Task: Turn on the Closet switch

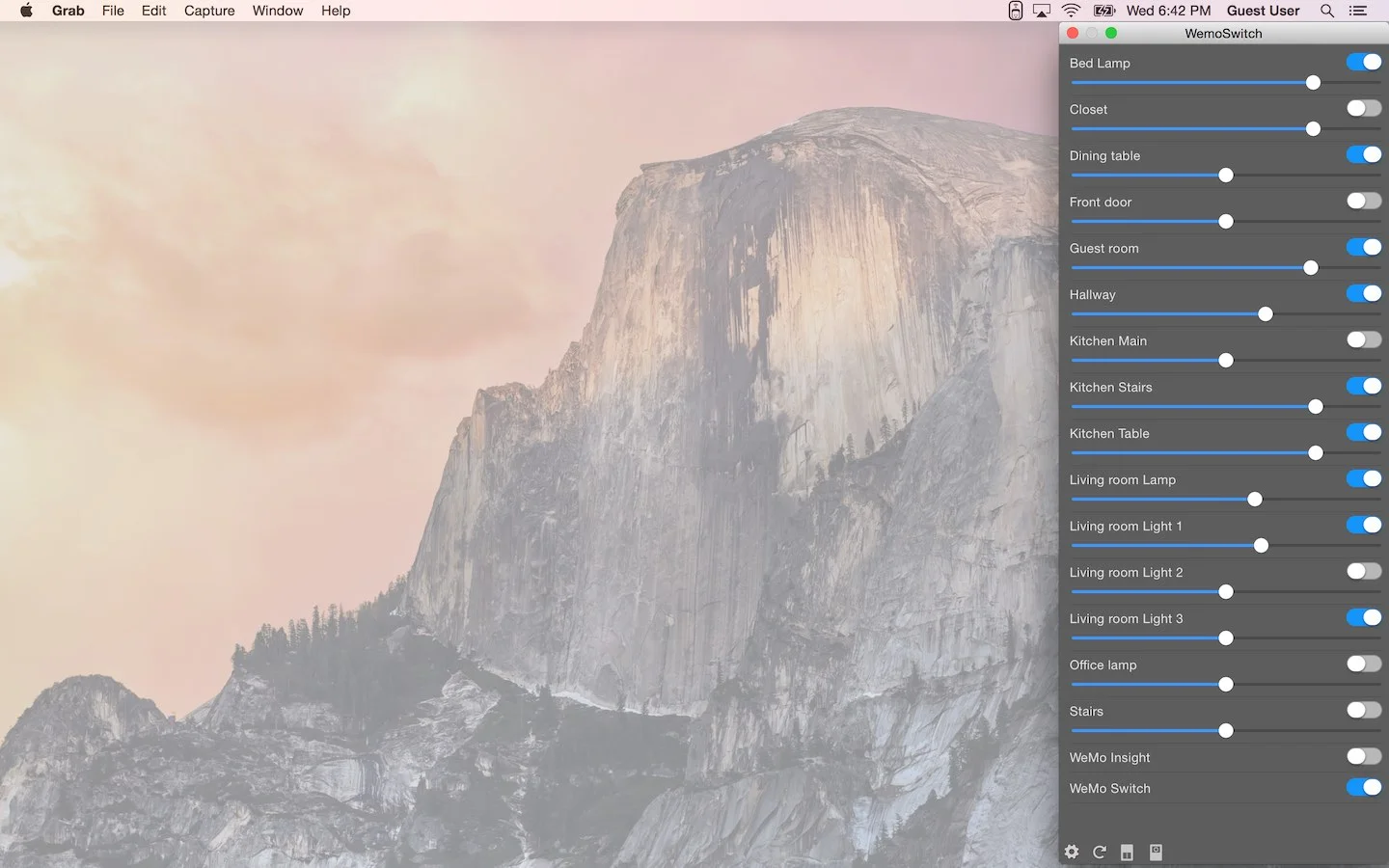Action: pos(1364,108)
